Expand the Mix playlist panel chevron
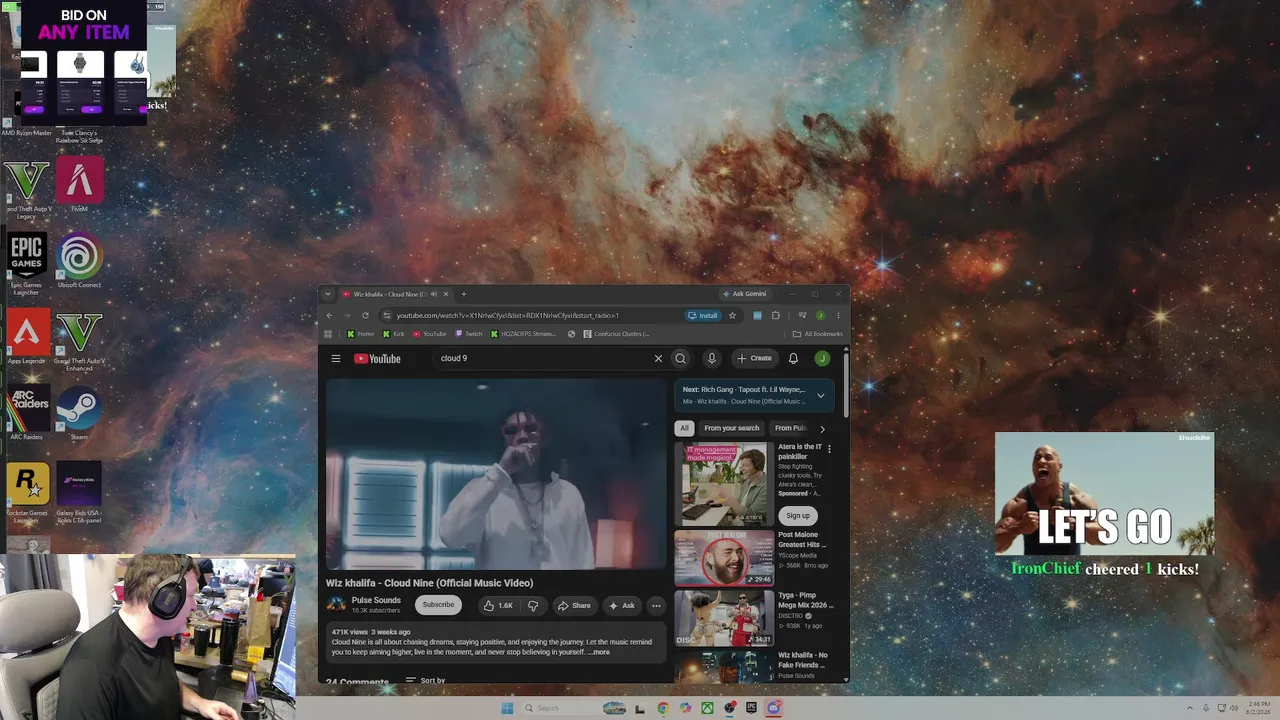The height and width of the screenshot is (720, 1280). (821, 395)
